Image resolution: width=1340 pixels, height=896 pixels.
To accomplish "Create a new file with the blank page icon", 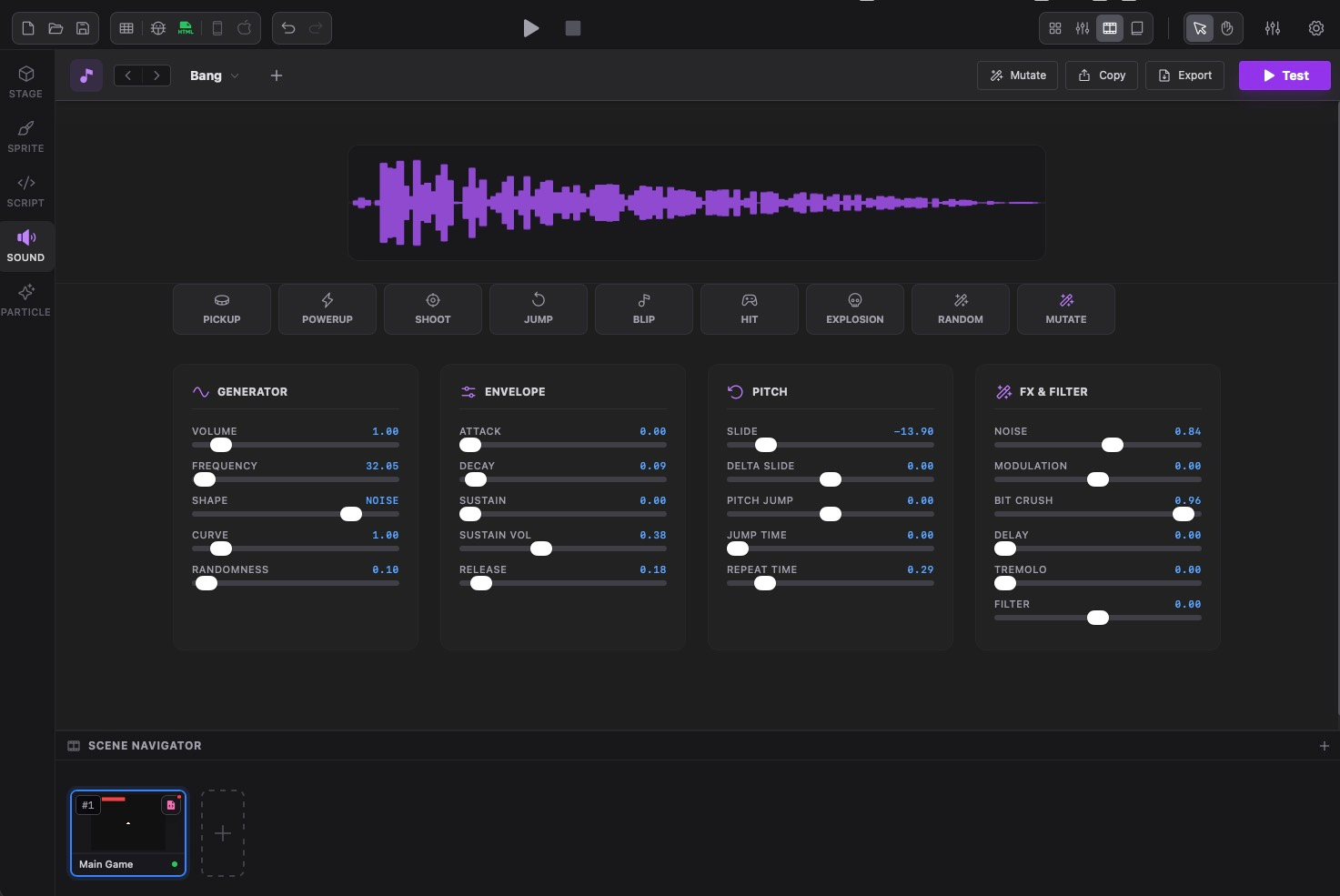I will coord(28,28).
